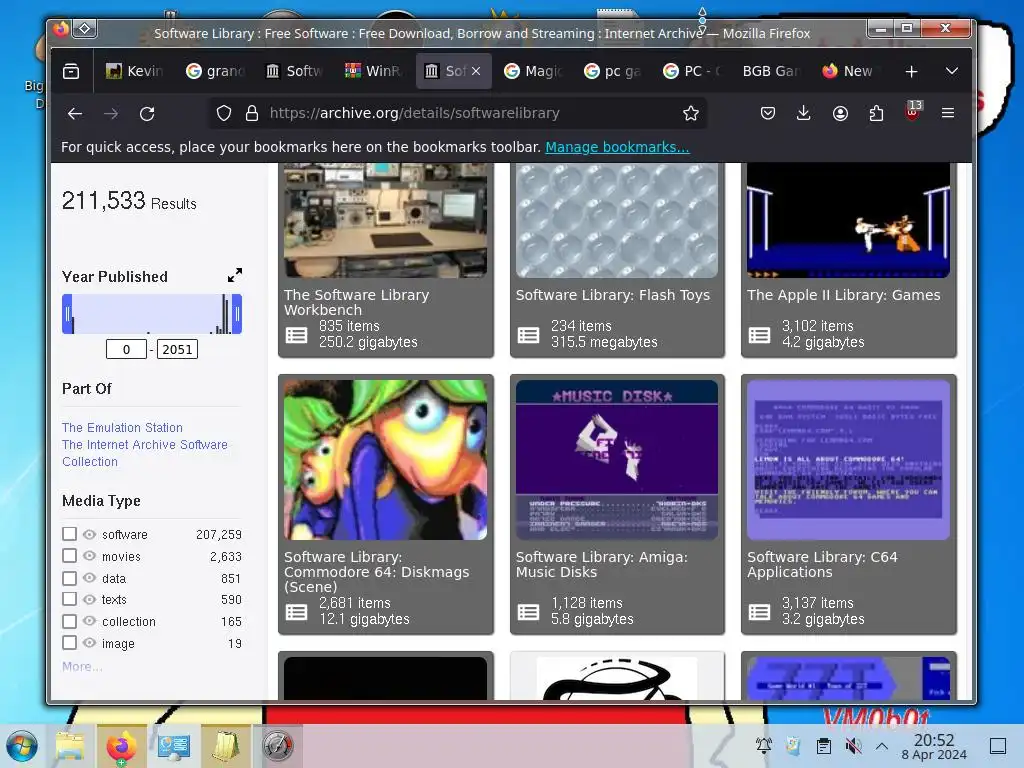
Task: Open The Apple II Library: Games title
Action: [844, 295]
